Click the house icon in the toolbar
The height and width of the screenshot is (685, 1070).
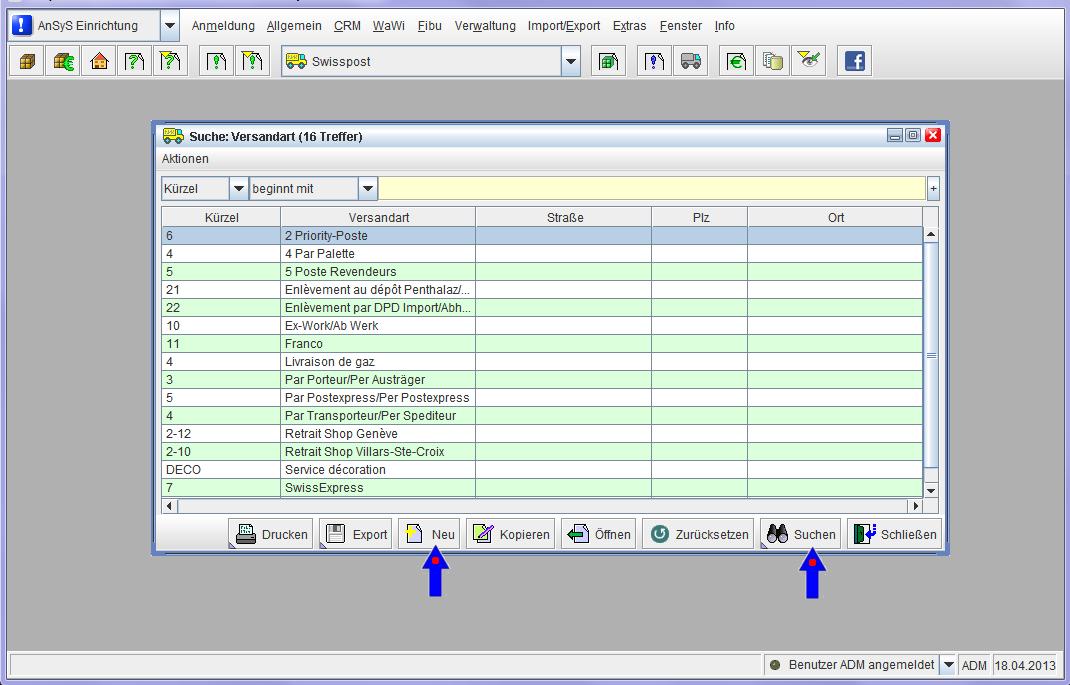pos(98,61)
